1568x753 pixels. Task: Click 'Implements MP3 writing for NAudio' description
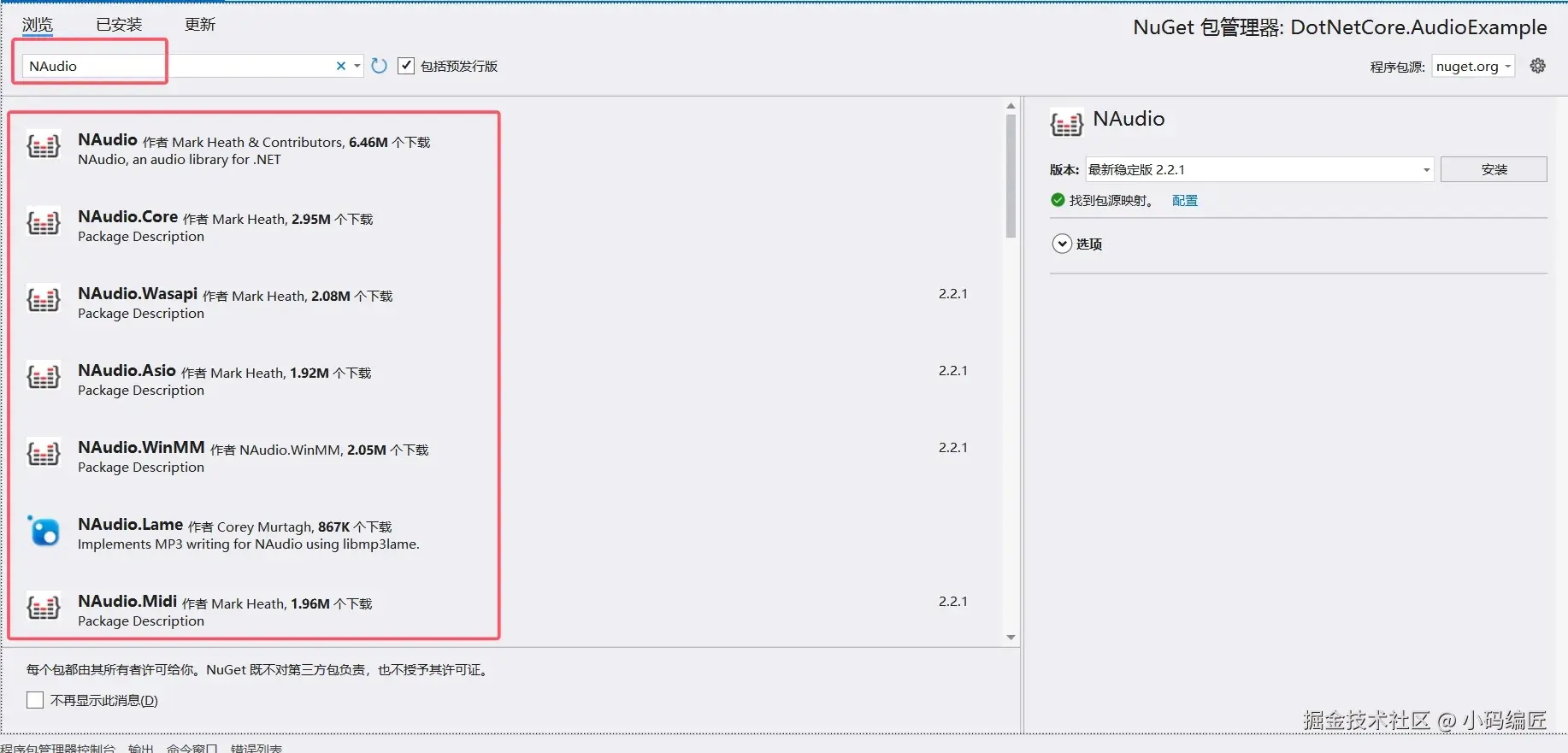pos(249,544)
